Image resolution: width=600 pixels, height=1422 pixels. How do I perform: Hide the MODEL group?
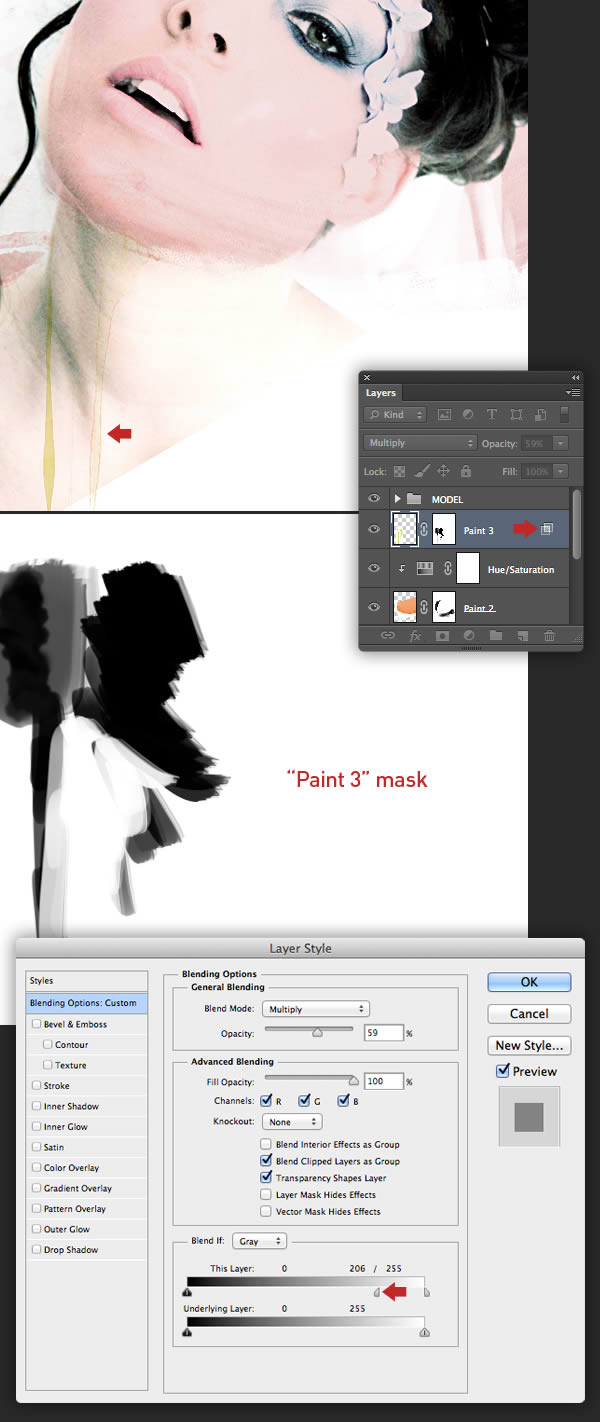point(374,499)
